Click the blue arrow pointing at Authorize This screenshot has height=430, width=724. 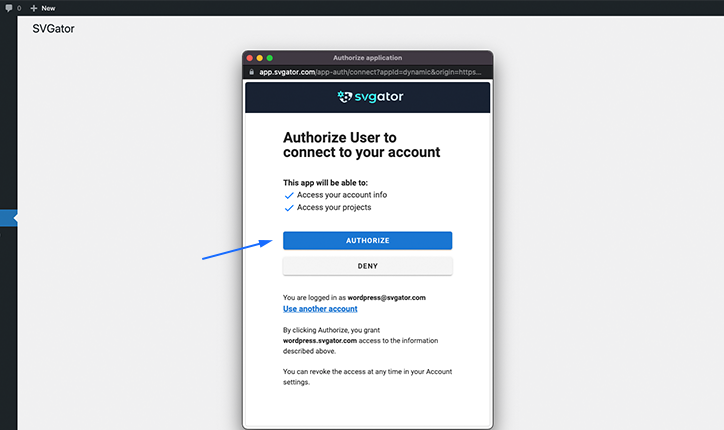tap(237, 249)
